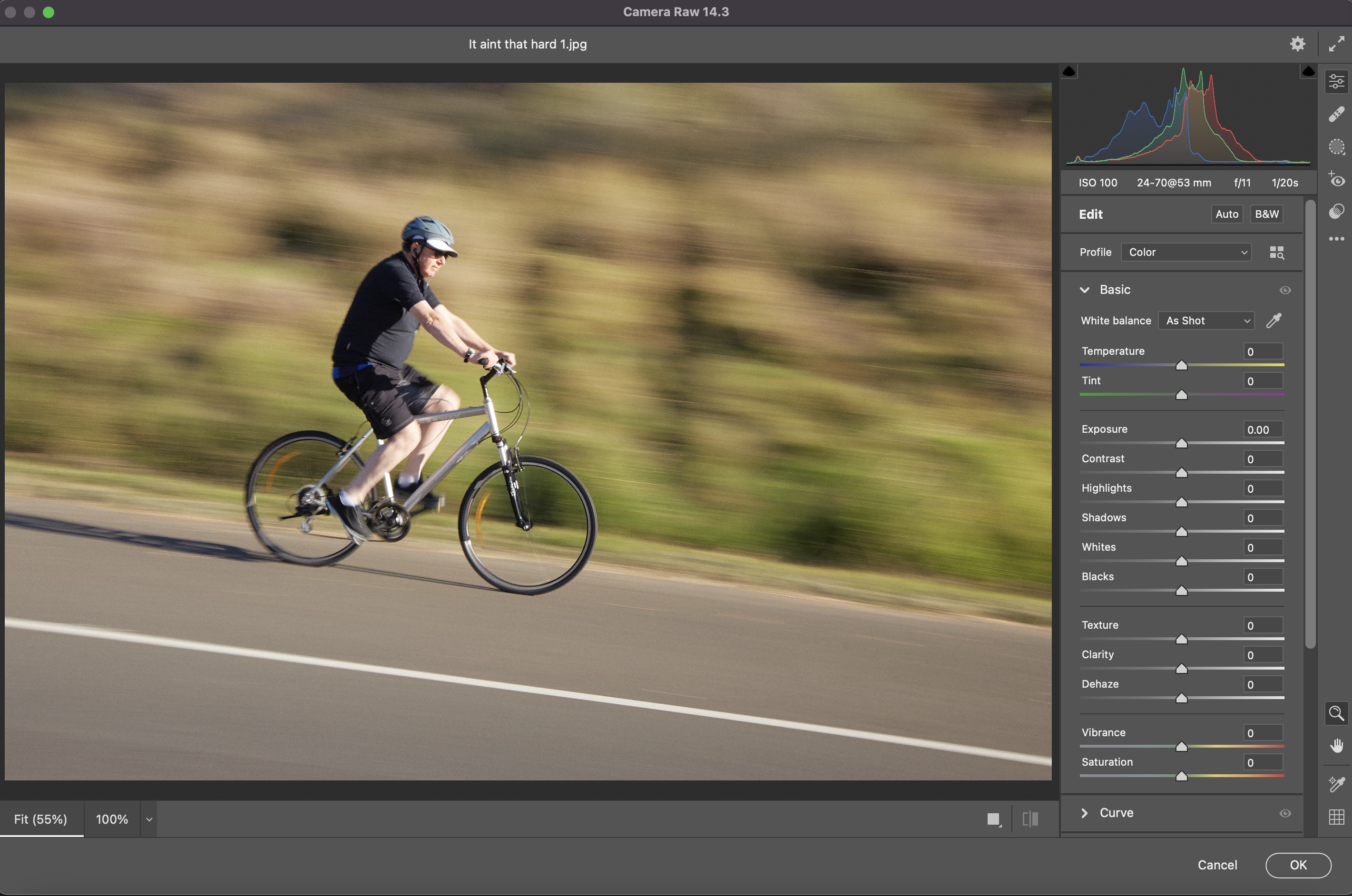This screenshot has width=1352, height=896.
Task: Select the Hand tool
Action: click(1336, 746)
